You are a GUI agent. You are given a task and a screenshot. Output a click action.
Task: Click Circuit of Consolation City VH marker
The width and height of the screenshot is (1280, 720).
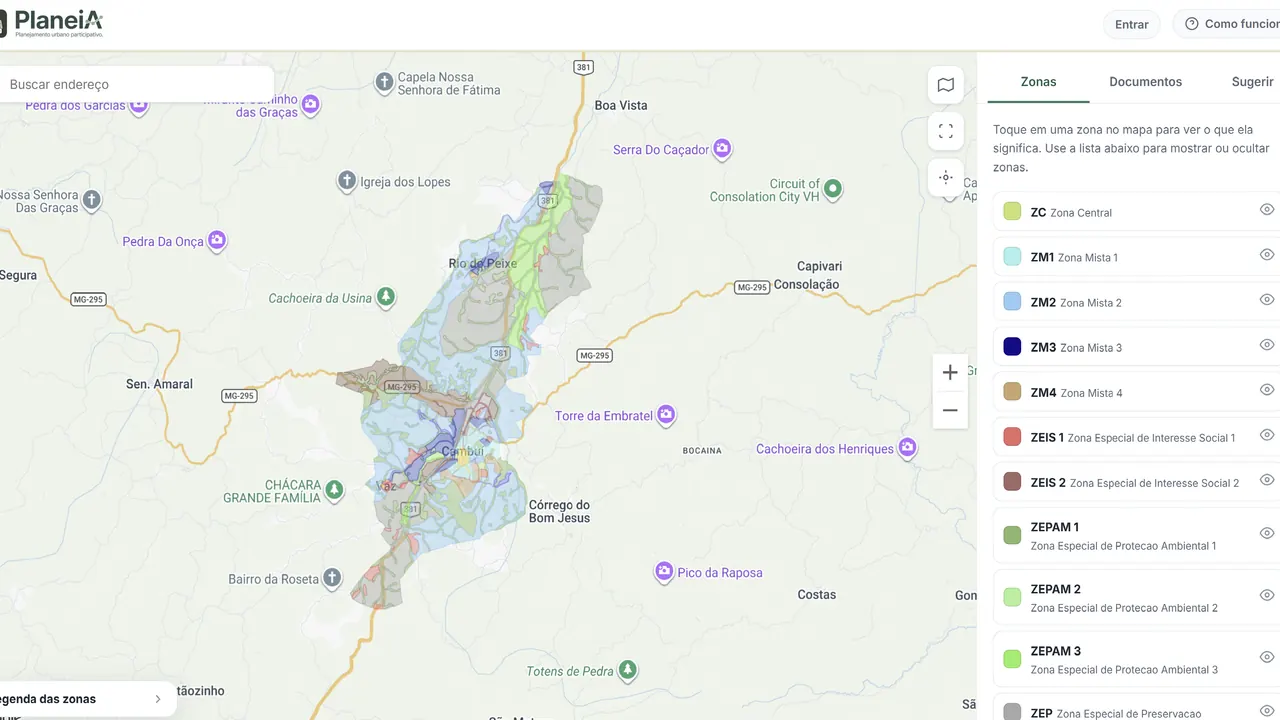coord(832,188)
